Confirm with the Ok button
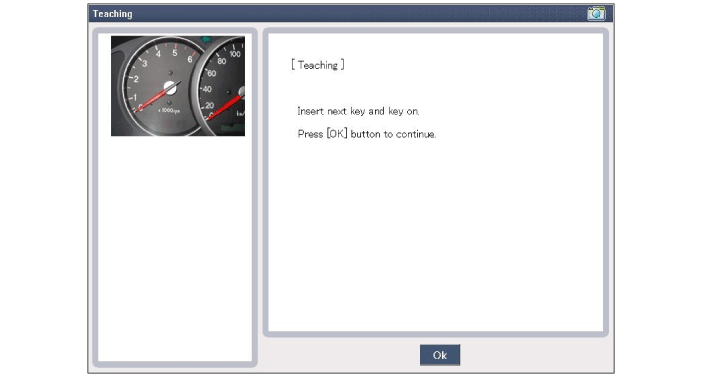 coord(440,355)
